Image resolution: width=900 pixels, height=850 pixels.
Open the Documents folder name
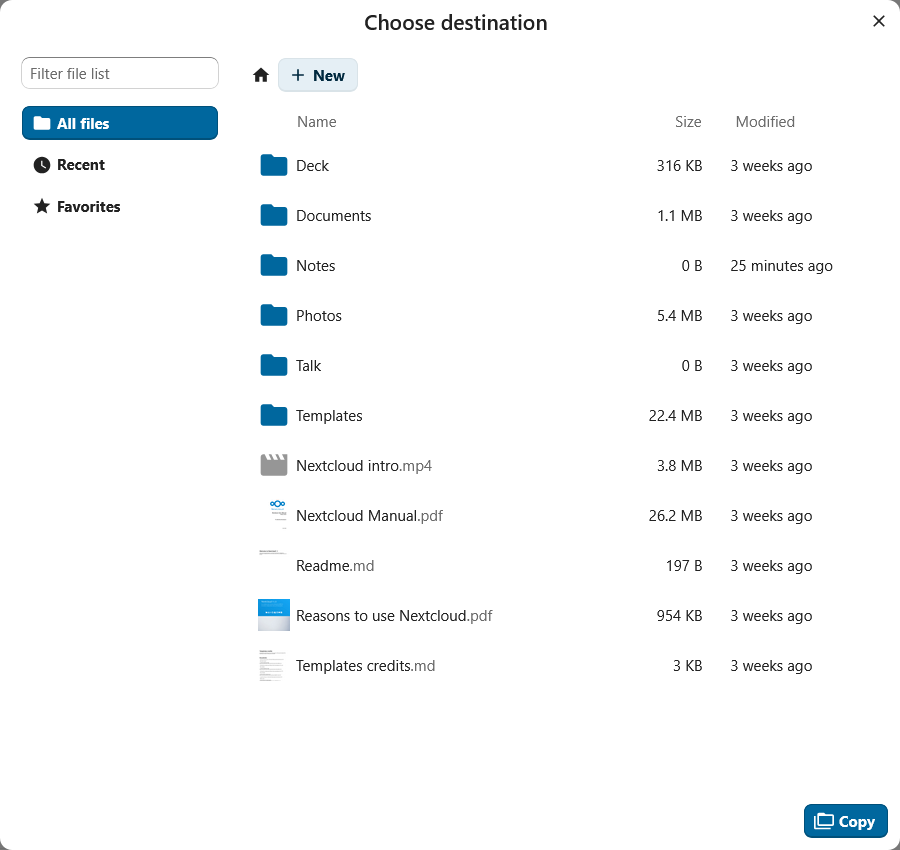coord(333,216)
